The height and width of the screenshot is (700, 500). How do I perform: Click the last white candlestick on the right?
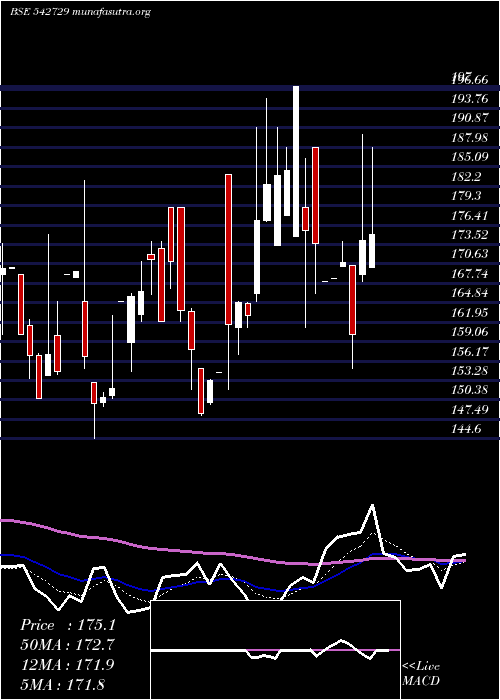click(x=372, y=251)
